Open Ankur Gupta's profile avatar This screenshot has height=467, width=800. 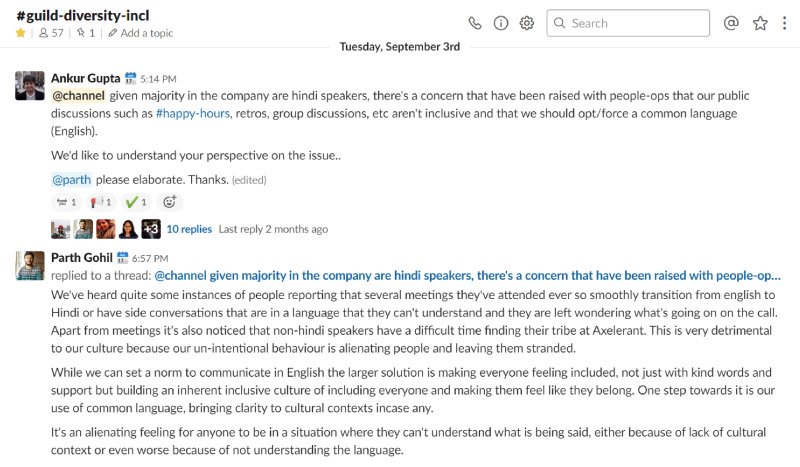(x=30, y=85)
